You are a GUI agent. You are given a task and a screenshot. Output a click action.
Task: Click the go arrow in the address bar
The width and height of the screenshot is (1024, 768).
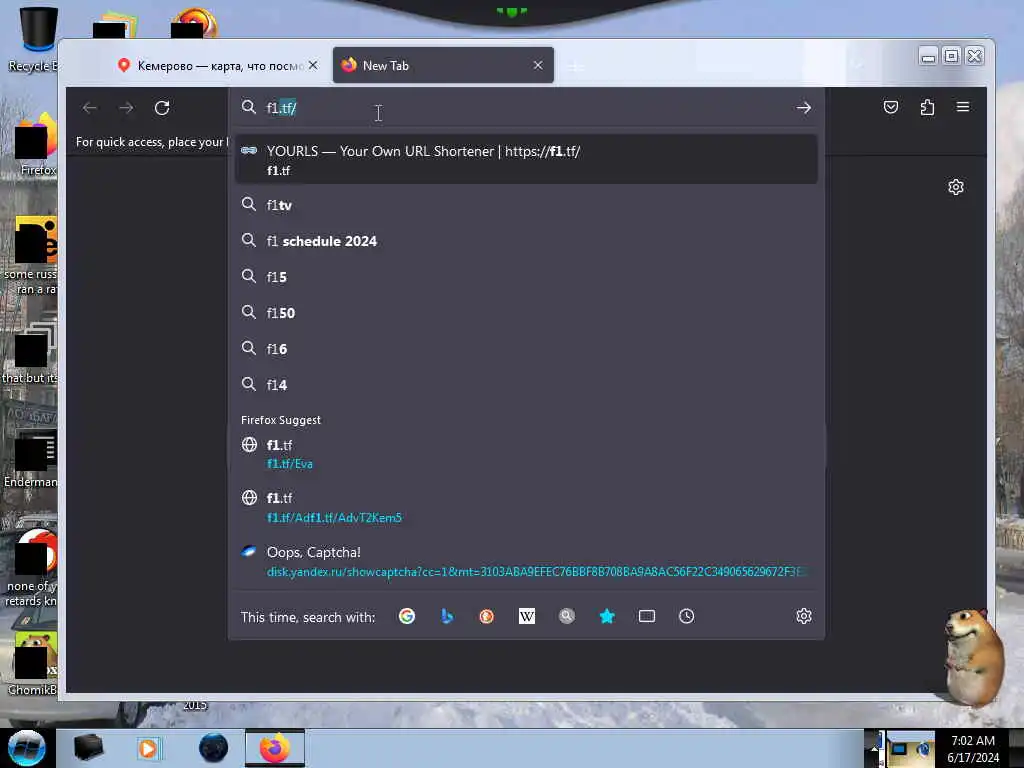[x=803, y=108]
